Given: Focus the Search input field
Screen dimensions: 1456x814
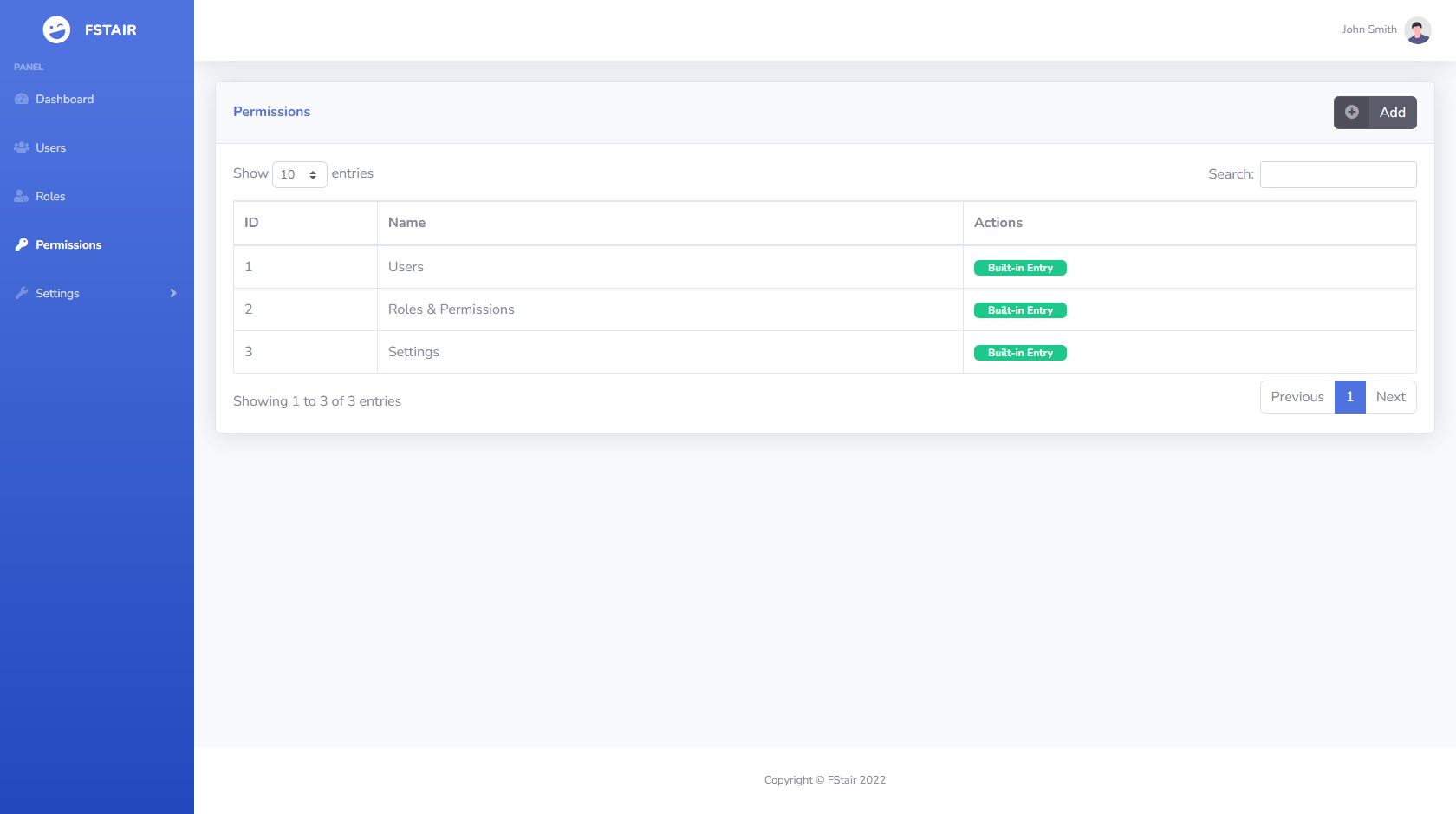Looking at the screenshot, I should pyautogui.click(x=1337, y=174).
